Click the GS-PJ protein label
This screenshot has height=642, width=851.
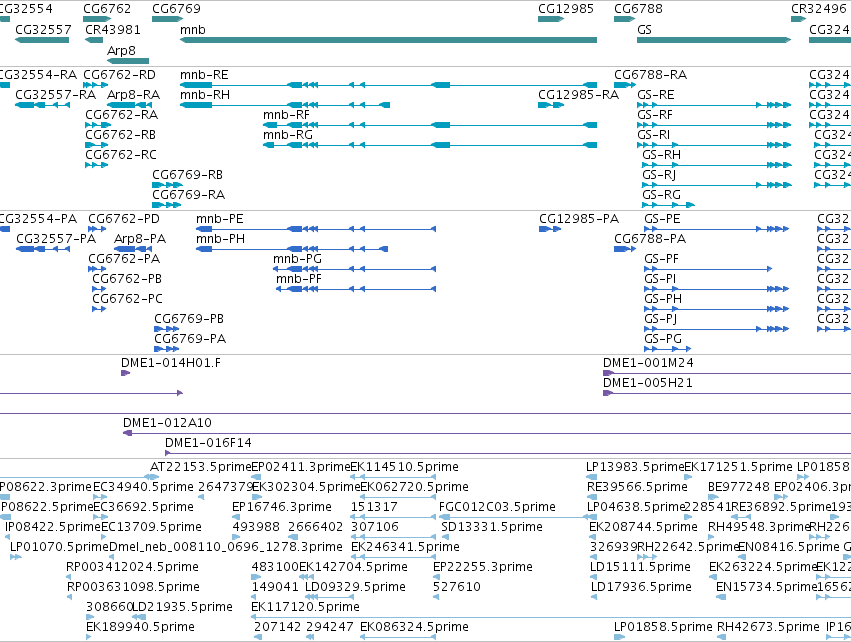click(661, 319)
